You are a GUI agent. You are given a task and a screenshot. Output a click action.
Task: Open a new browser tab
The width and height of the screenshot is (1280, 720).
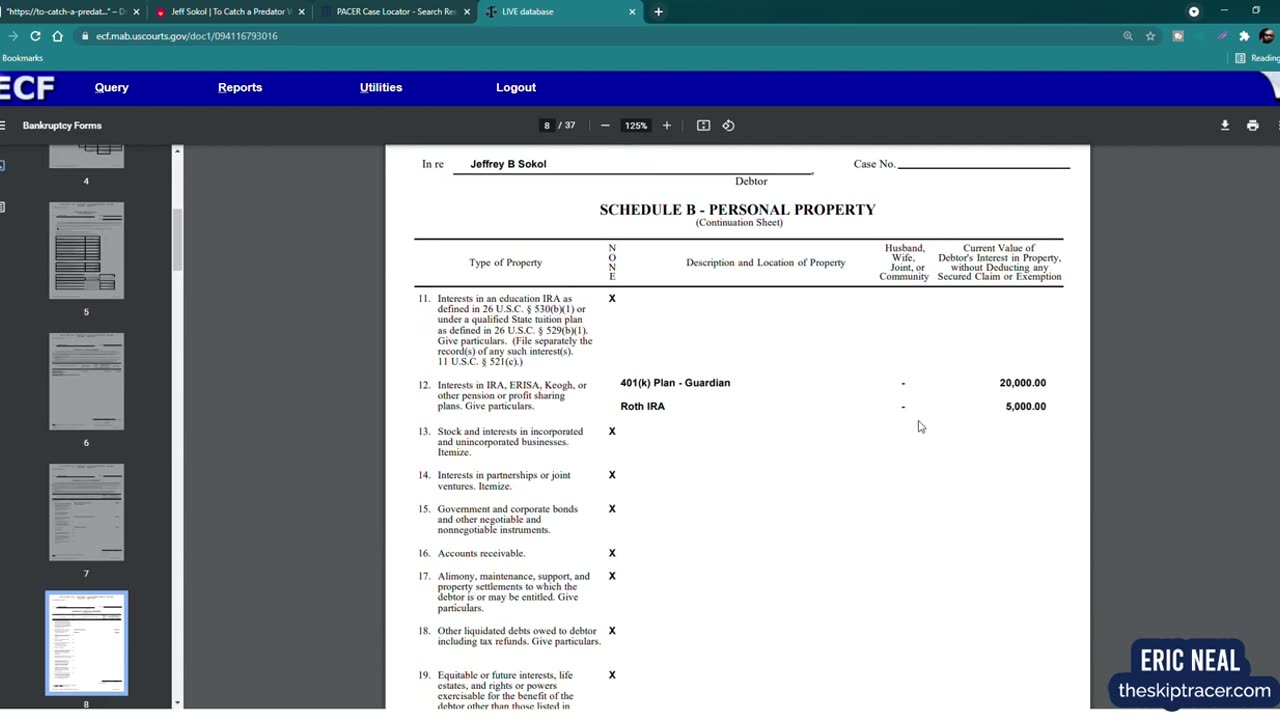point(658,12)
